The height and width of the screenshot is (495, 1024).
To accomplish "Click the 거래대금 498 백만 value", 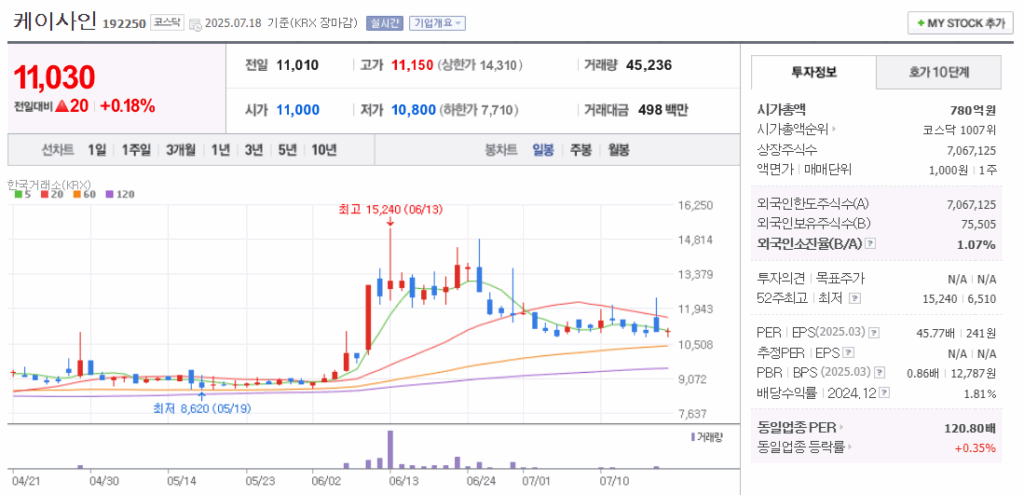I will [663, 110].
